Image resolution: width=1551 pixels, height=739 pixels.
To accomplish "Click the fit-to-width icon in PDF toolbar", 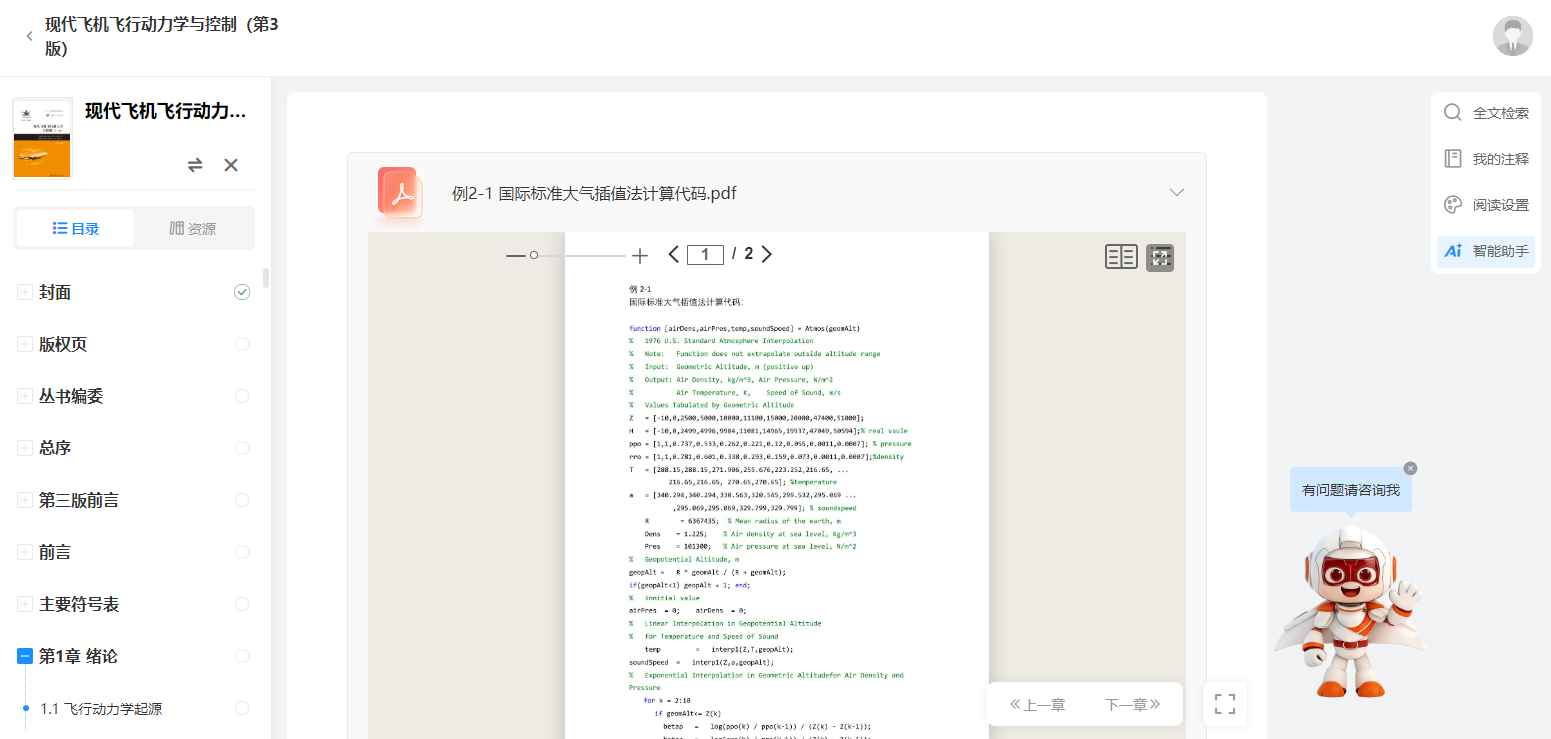I will (x=1160, y=256).
